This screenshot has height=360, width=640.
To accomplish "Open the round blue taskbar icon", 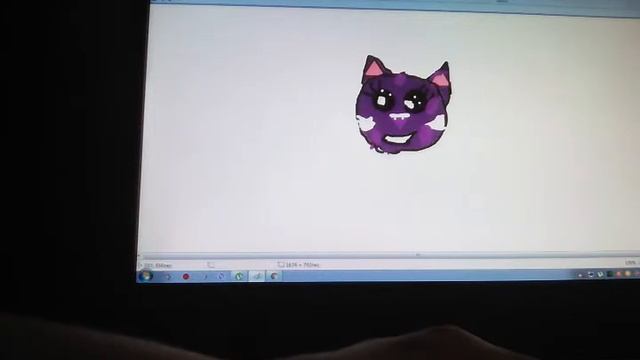I will click(x=221, y=277).
